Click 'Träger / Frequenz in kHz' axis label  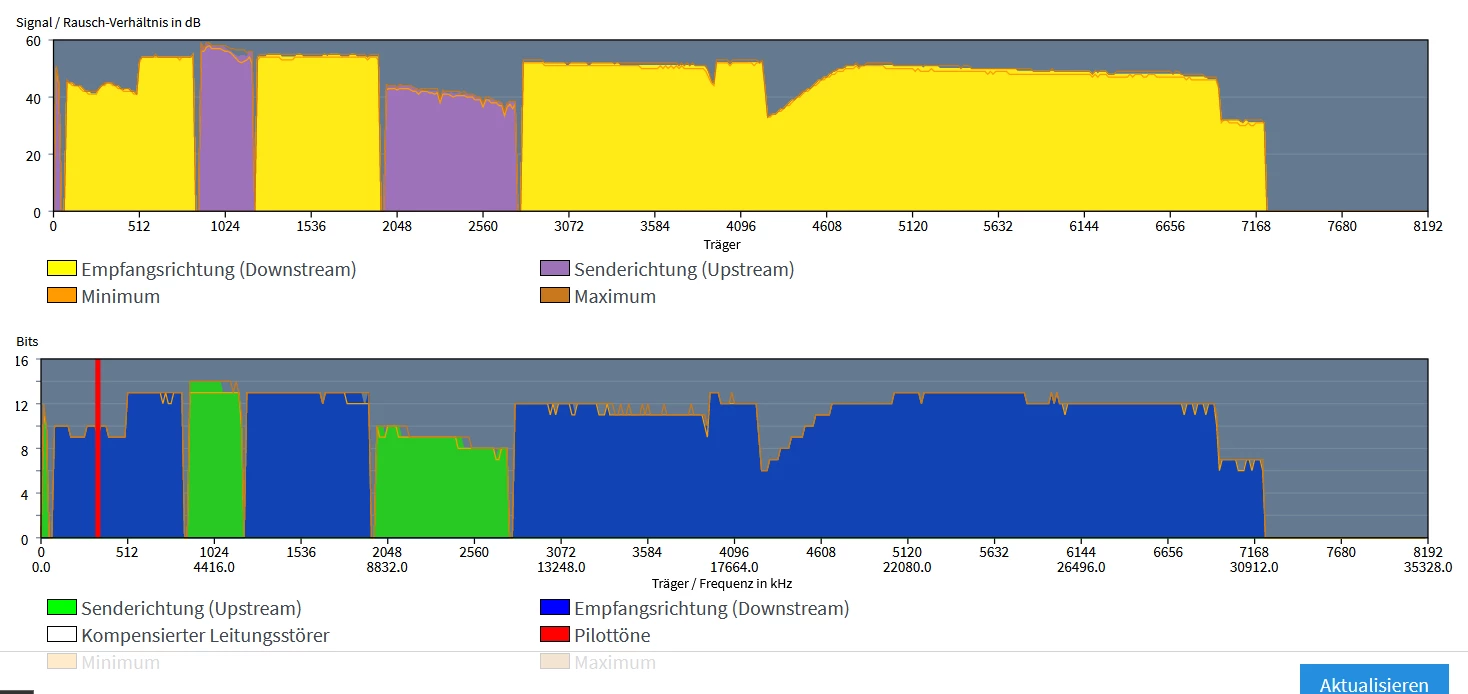click(722, 584)
